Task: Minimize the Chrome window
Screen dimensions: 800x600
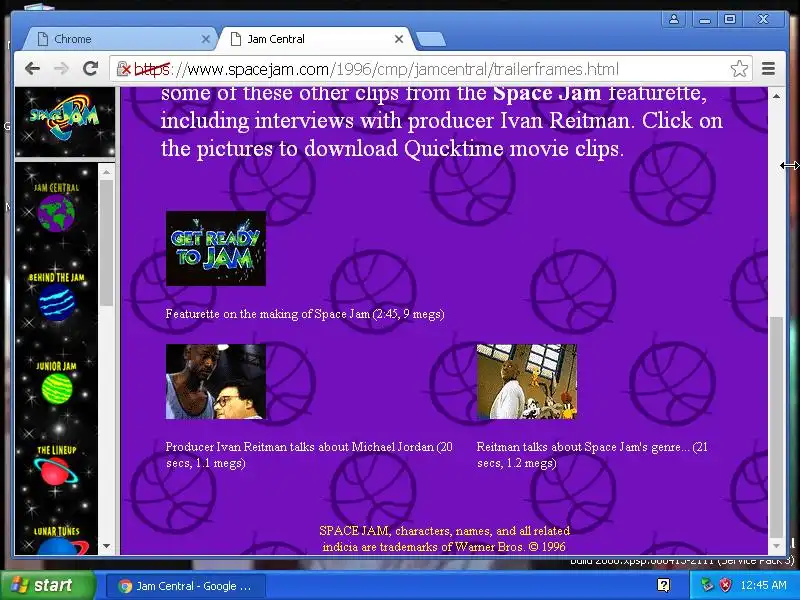Action: (x=705, y=19)
